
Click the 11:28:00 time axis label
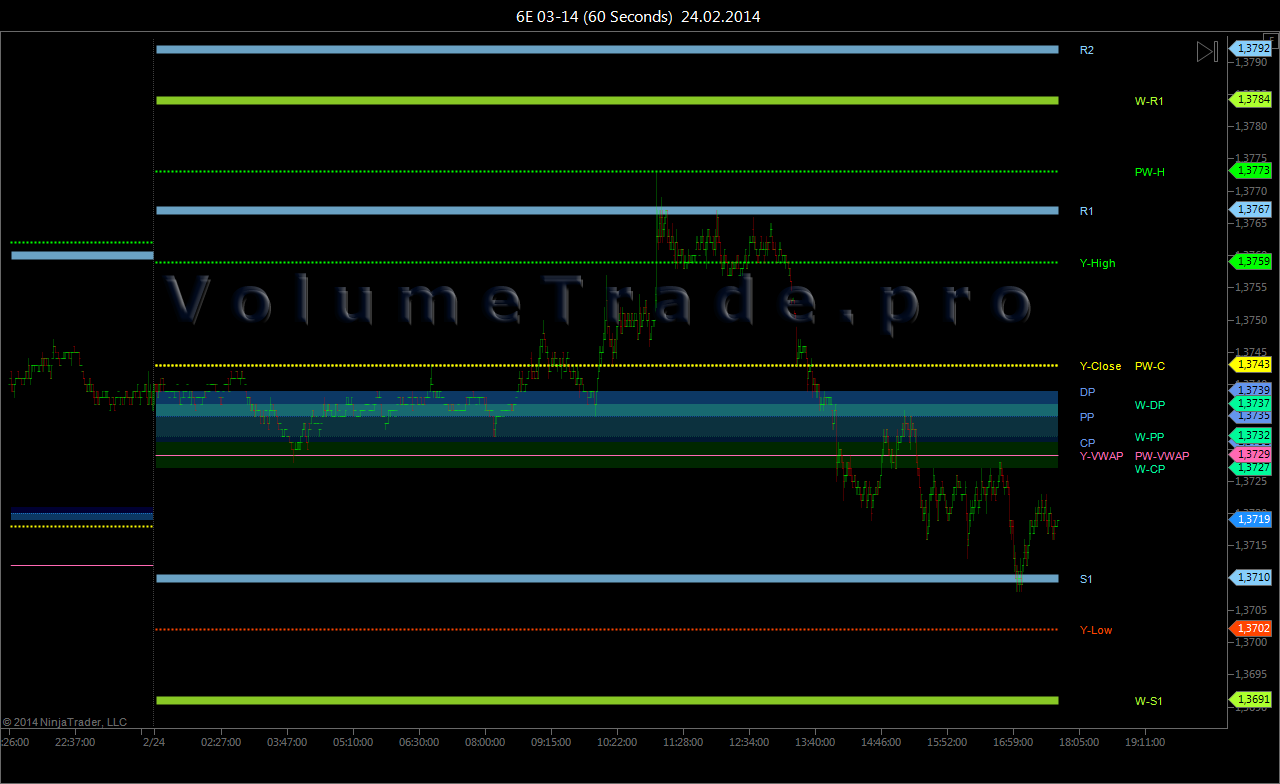(x=683, y=742)
